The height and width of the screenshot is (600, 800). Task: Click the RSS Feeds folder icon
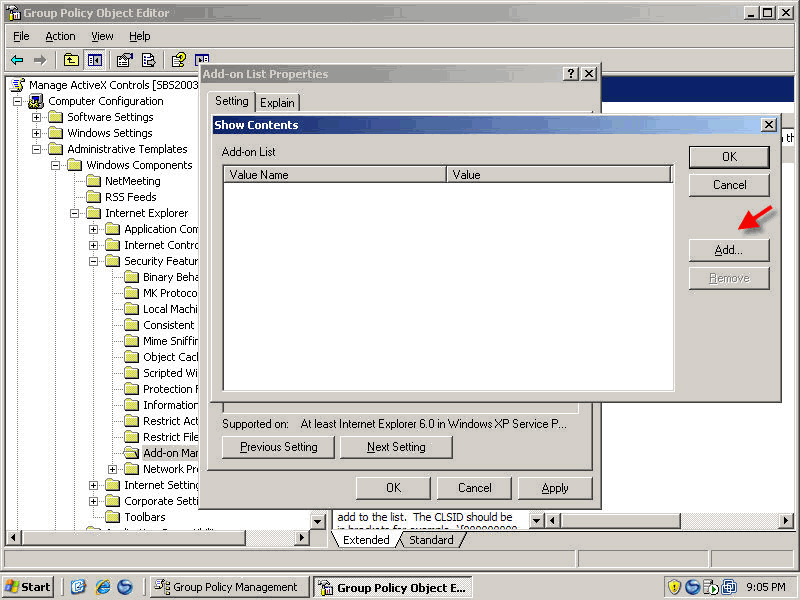(93, 197)
